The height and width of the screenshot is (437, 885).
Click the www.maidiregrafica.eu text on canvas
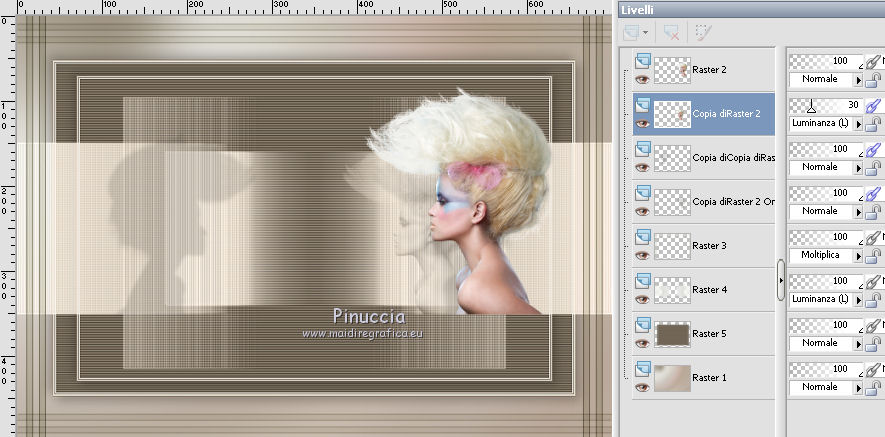(x=362, y=334)
